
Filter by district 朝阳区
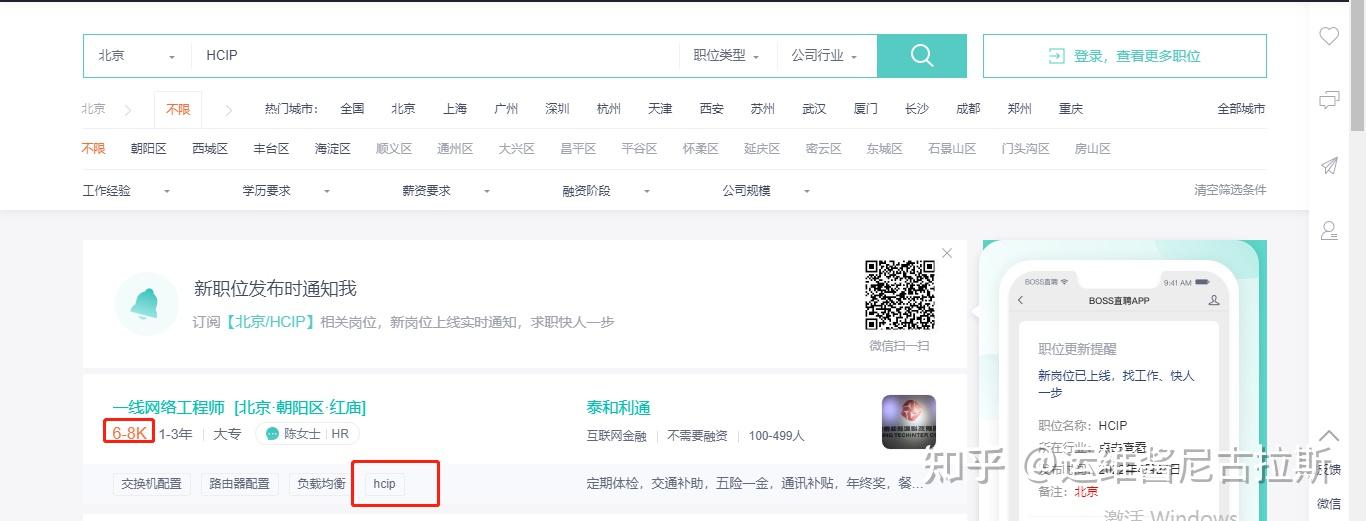click(148, 149)
